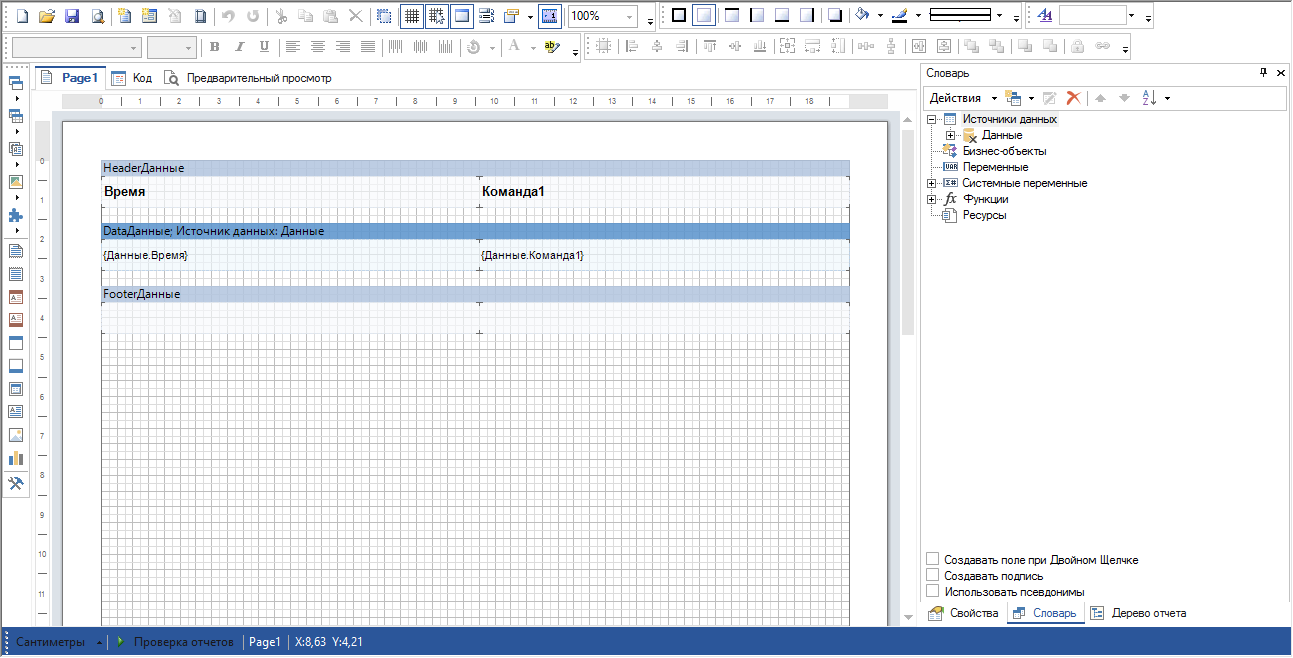This screenshot has width=1293, height=658.
Task: Open the fill color dropdown arrow
Action: 880,16
